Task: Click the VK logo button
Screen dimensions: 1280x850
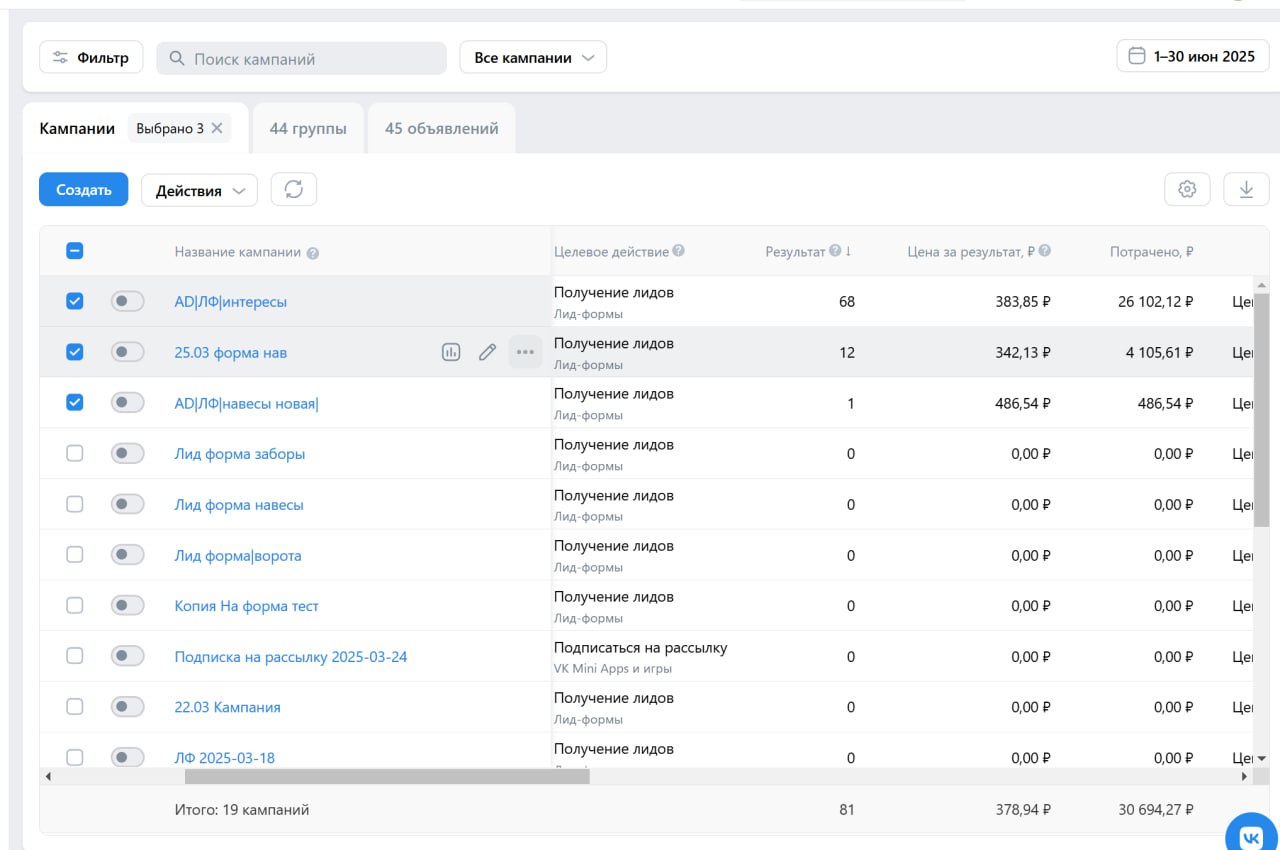Action: (1252, 836)
